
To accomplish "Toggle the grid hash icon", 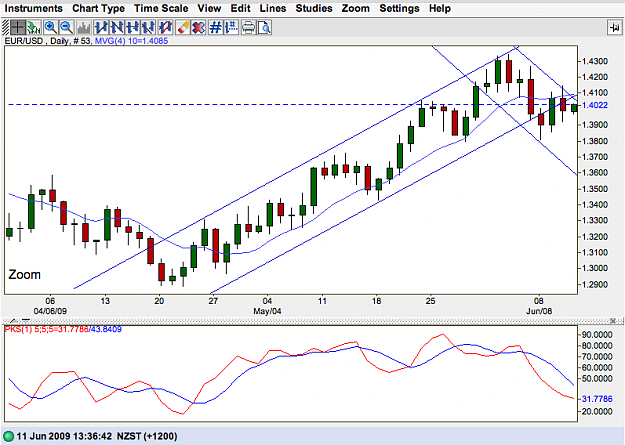I will (216, 28).
